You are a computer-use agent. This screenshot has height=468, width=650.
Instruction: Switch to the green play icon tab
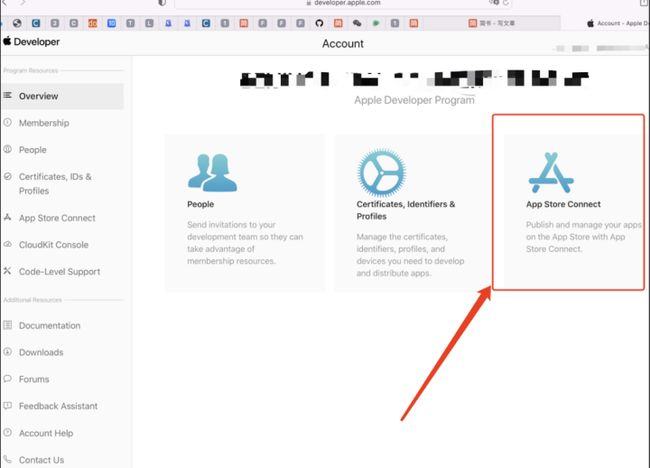(376, 23)
